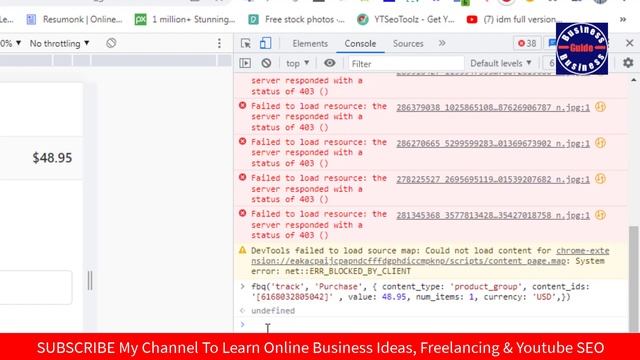Click the empty input box on the page

(x=36, y=287)
